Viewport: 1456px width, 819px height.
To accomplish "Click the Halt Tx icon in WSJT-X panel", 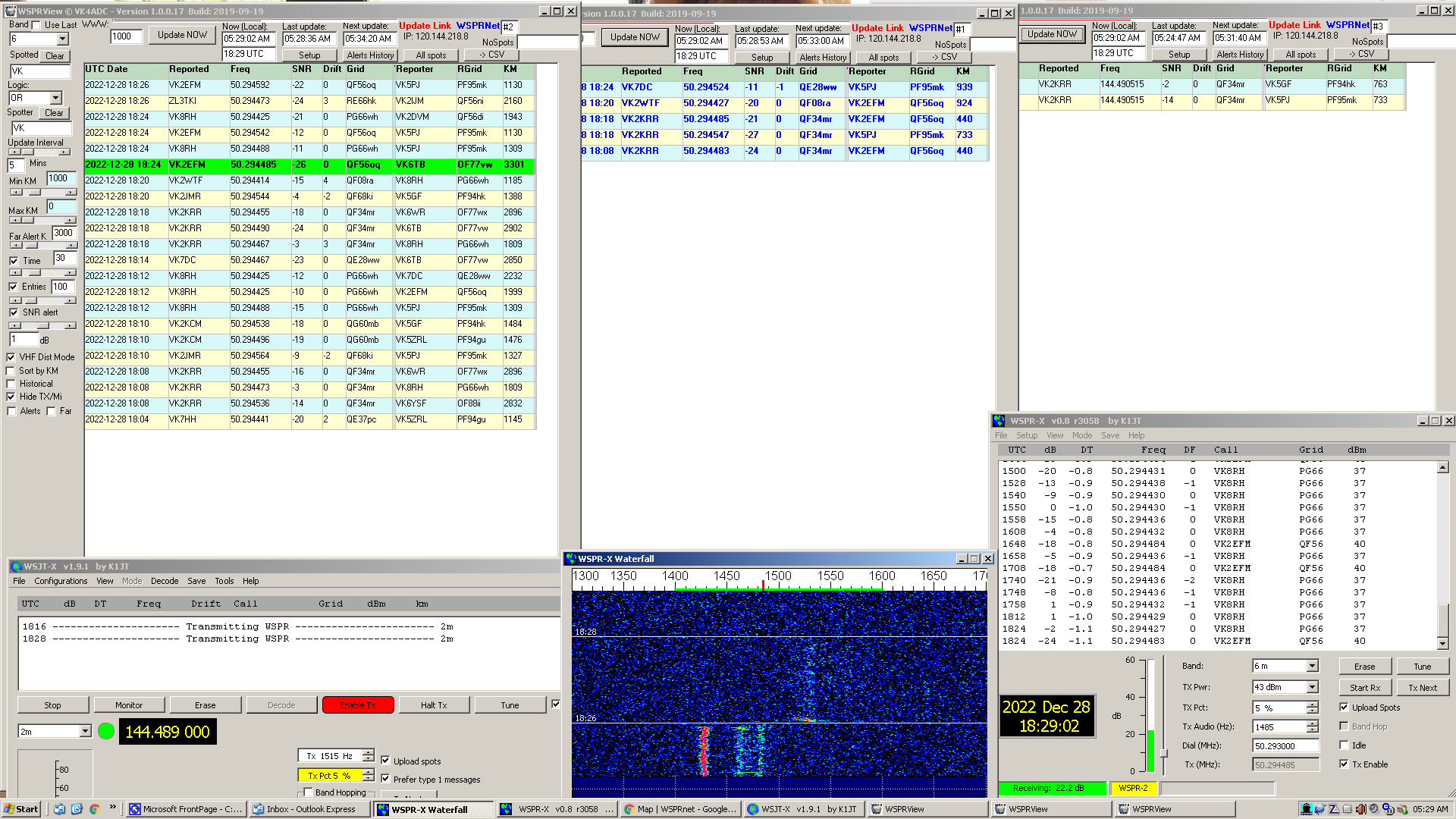I will tap(432, 705).
